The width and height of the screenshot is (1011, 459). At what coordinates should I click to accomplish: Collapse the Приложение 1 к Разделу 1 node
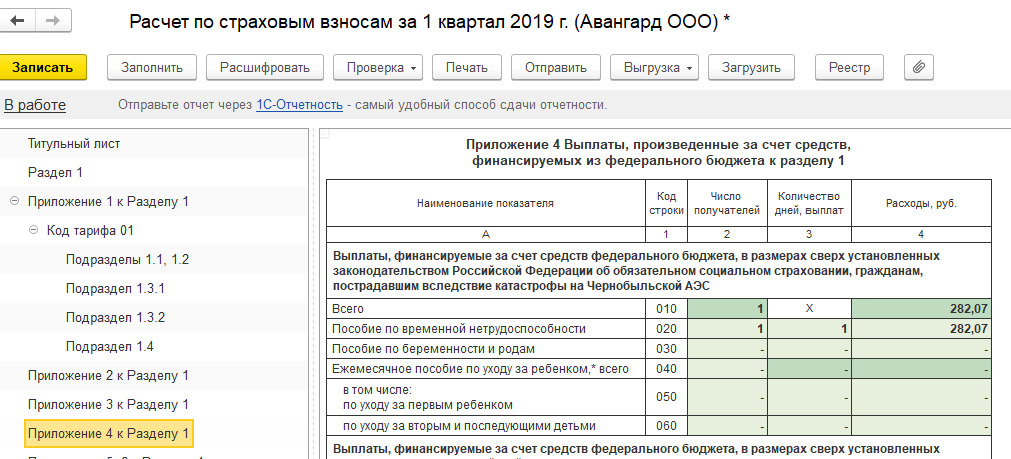[x=14, y=202]
